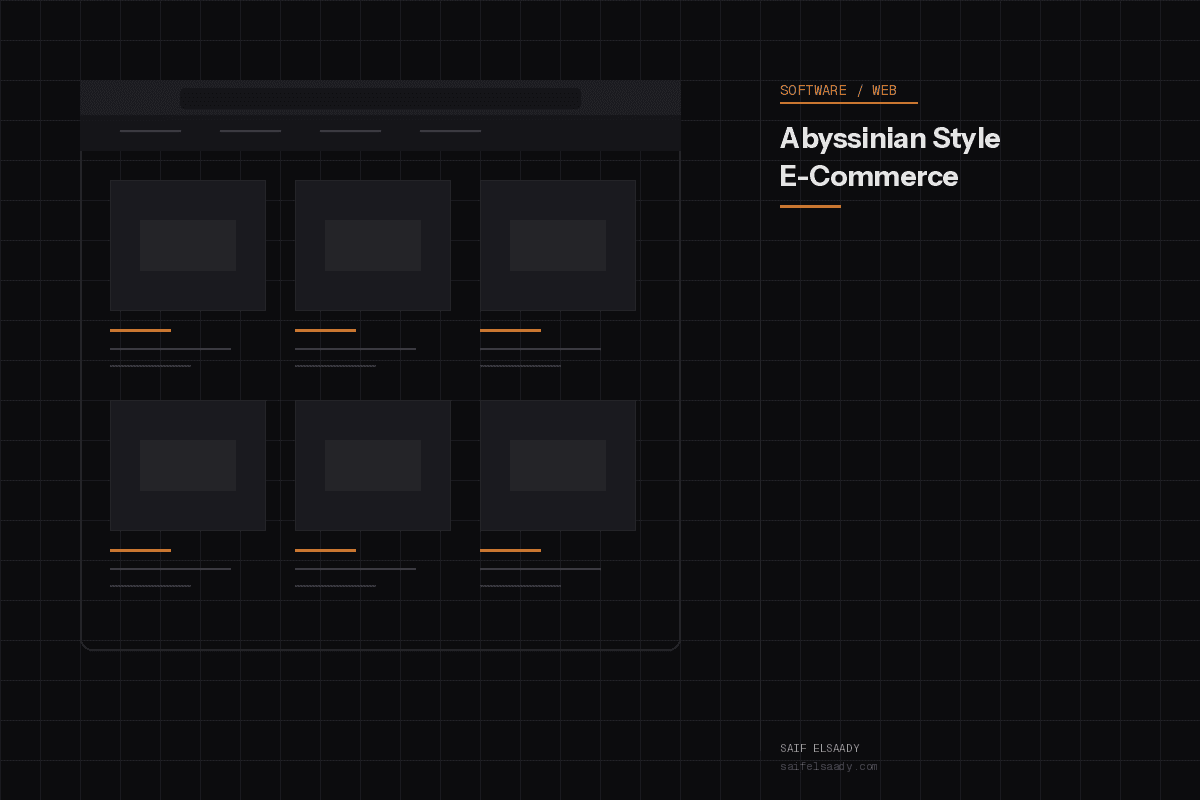Viewport: 1200px width, 800px height.
Task: Open the top-right product card thumbnail
Action: click(x=557, y=245)
